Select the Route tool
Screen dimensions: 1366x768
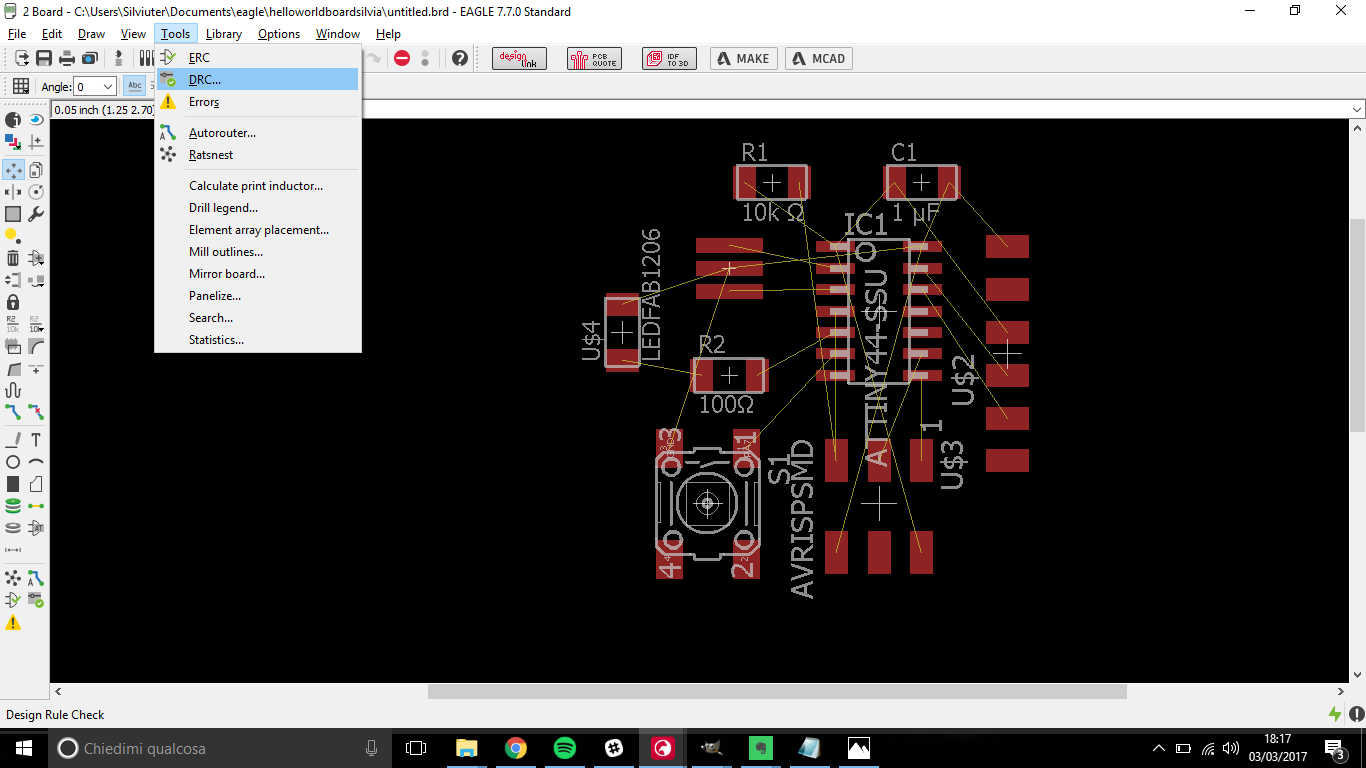[13, 412]
